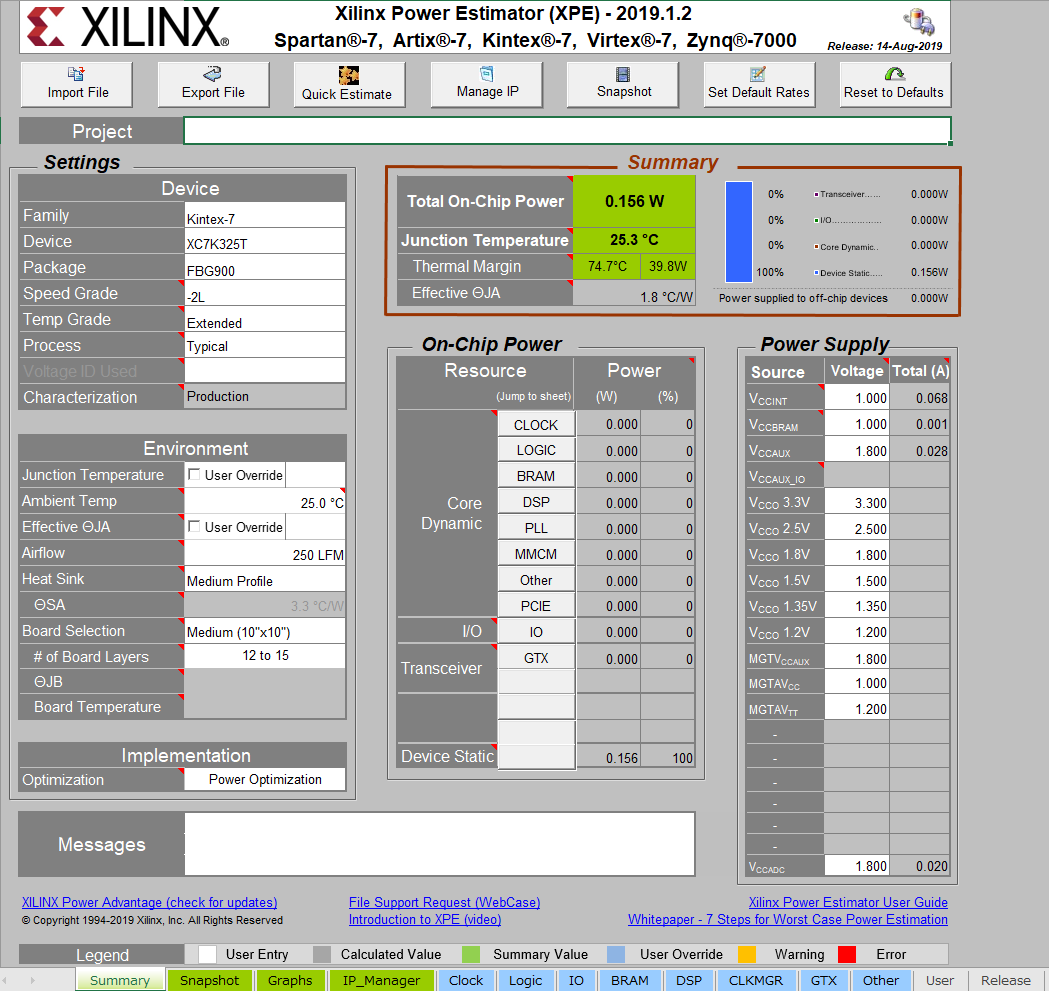Viewport: 1049px width, 991px height.
Task: Open XILINX Power Advantage updates link
Action: (149, 902)
